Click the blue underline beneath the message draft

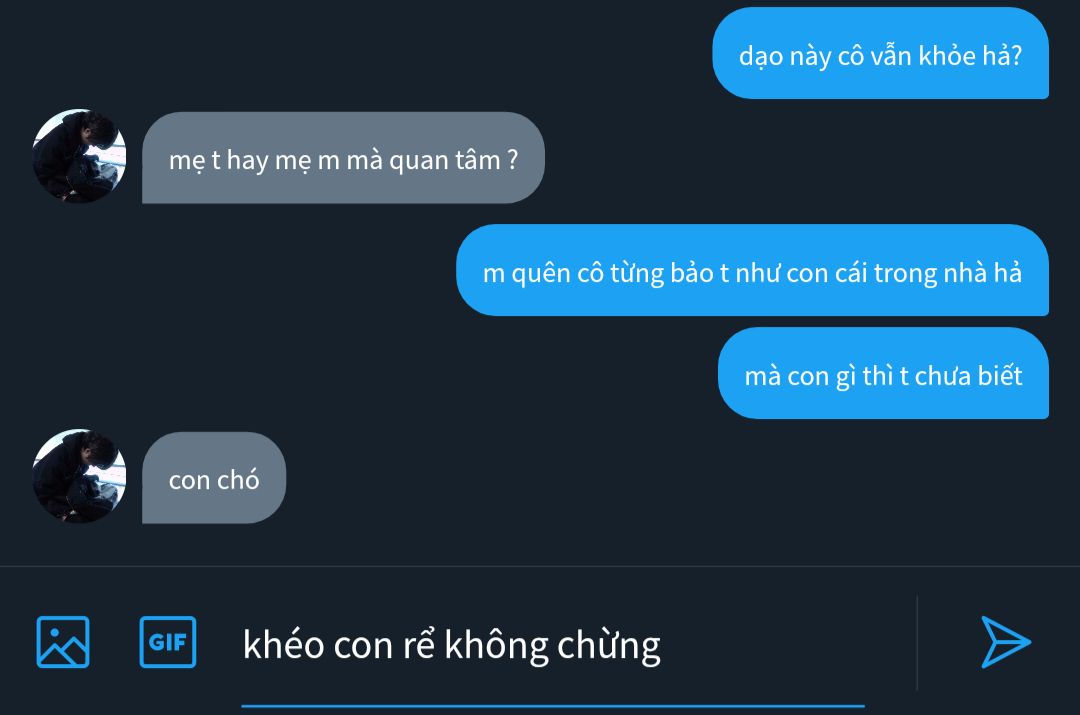click(x=552, y=705)
